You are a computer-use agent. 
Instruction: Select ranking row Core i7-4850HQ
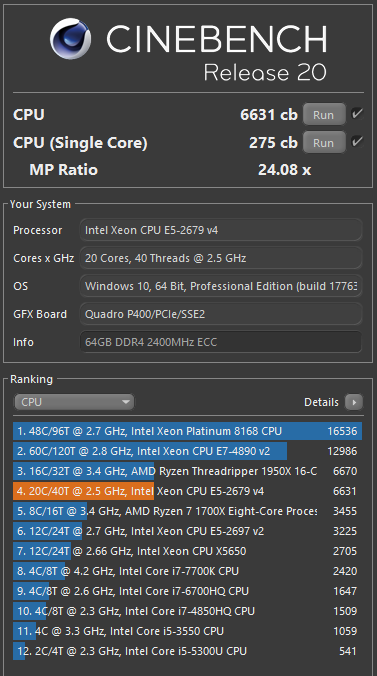(187, 611)
